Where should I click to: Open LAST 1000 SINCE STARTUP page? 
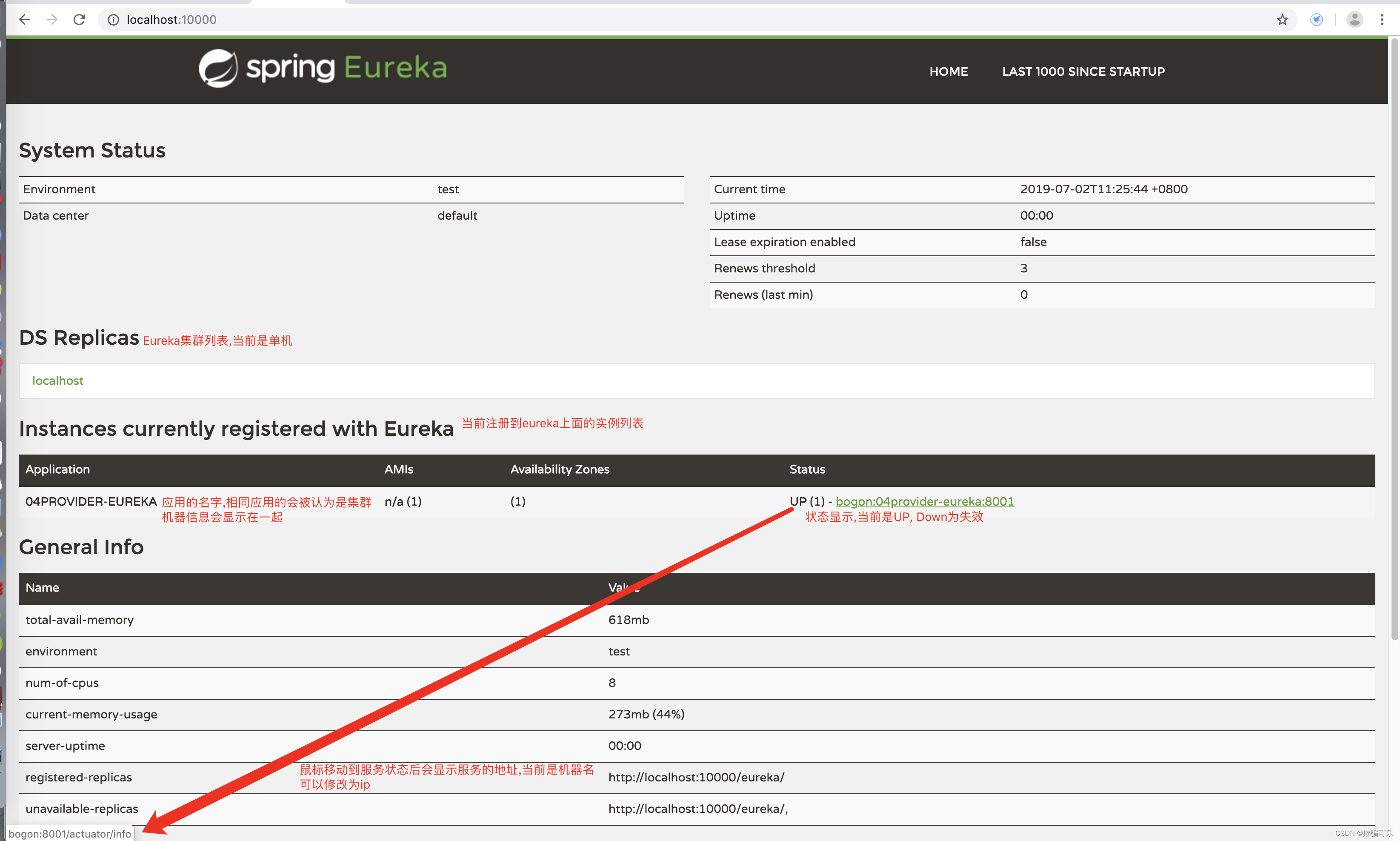pos(1083,72)
